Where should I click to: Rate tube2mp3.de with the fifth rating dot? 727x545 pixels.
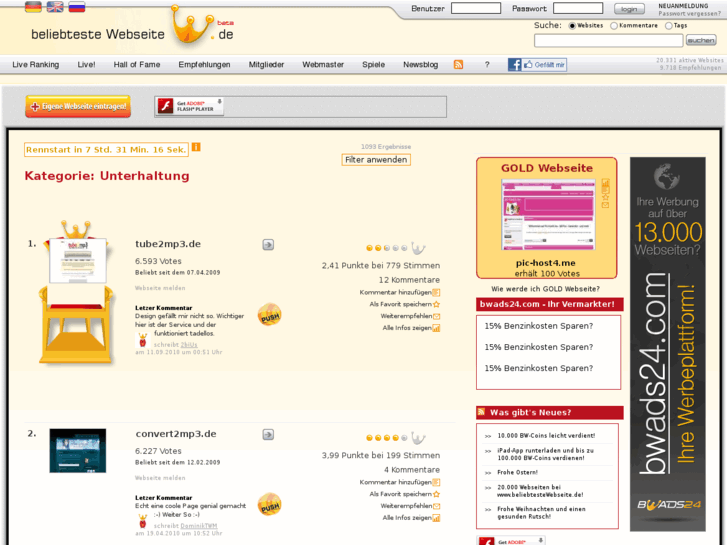tap(404, 248)
